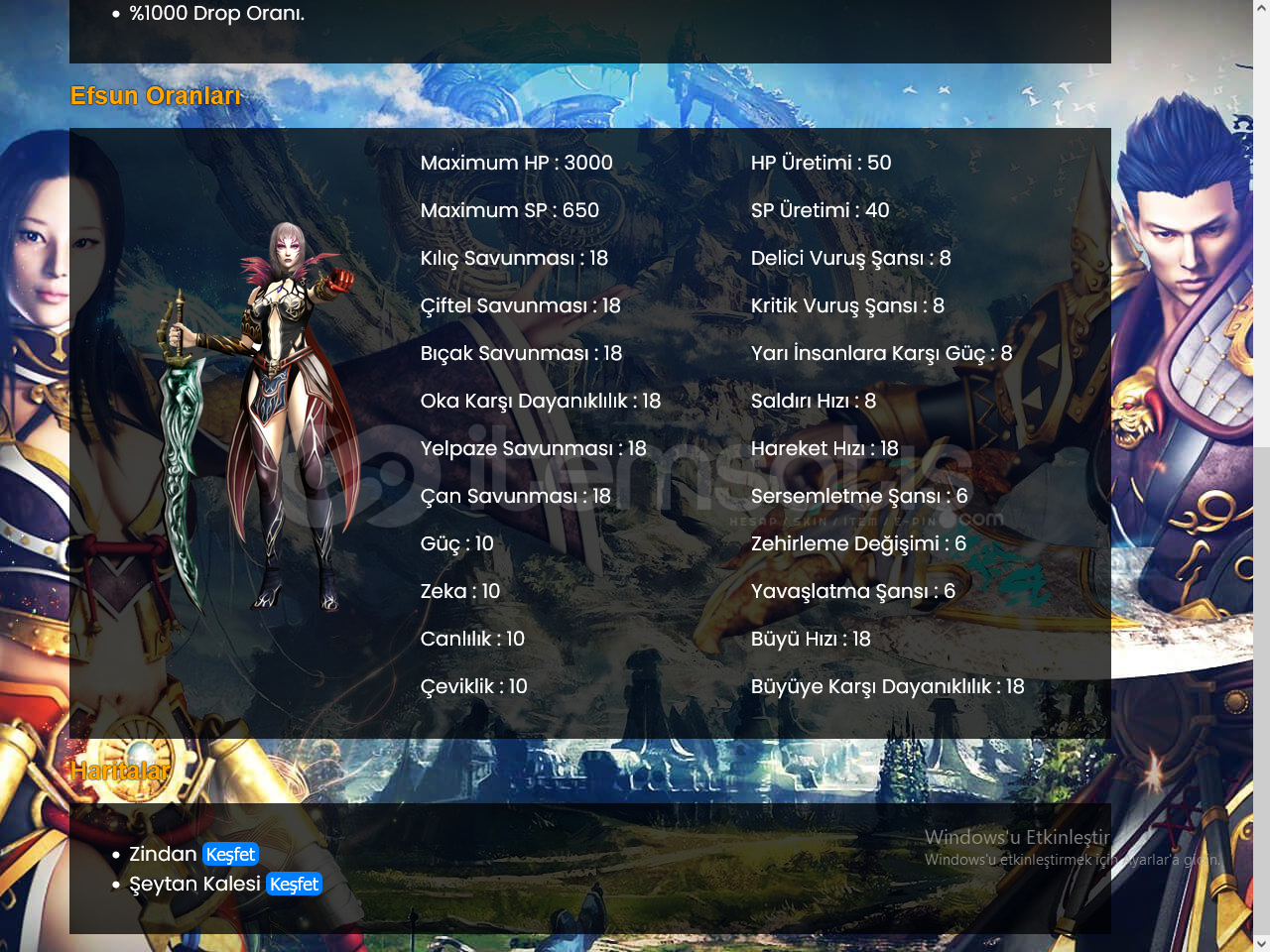Click the text 'Yavaşlatma Şansı : 6'
Viewport: 1270px width, 952px height.
[x=852, y=591]
